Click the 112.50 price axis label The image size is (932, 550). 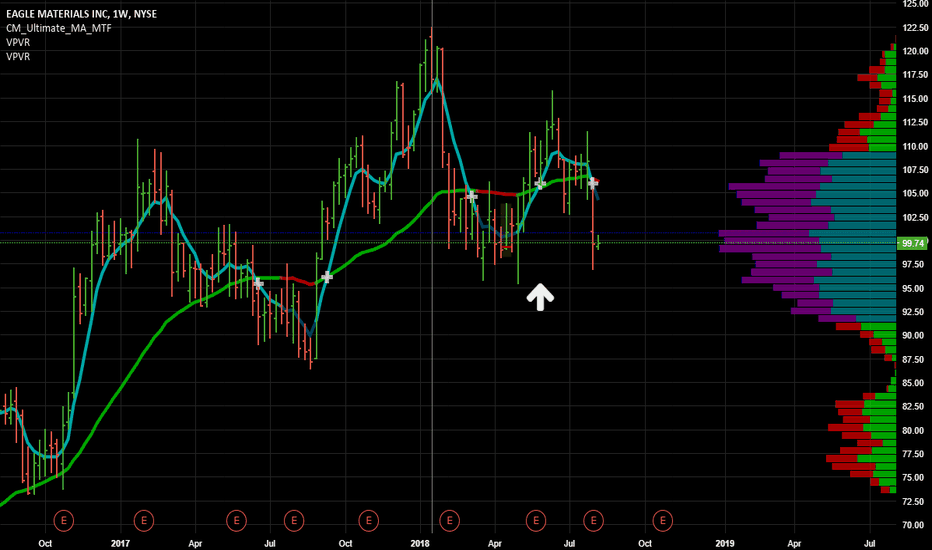point(915,122)
